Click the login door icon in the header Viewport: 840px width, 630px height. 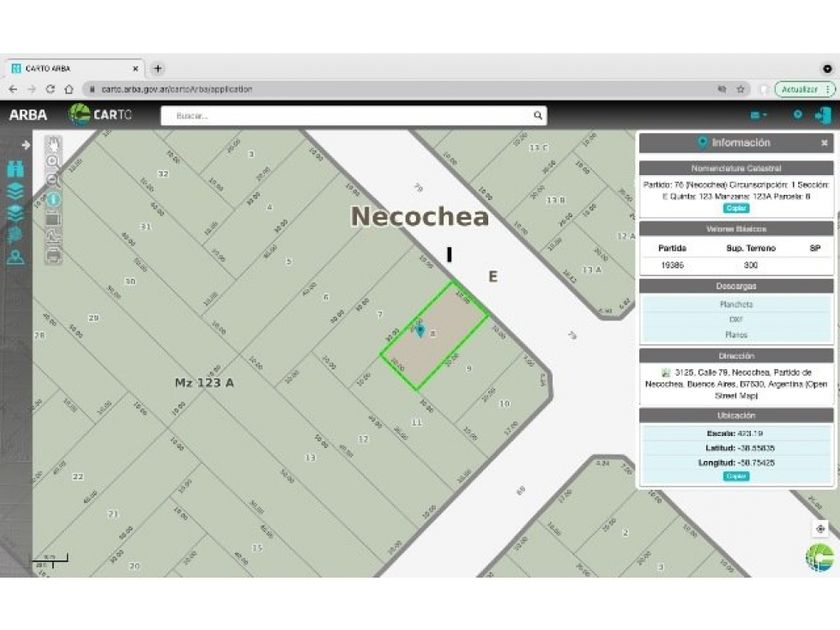coord(823,115)
